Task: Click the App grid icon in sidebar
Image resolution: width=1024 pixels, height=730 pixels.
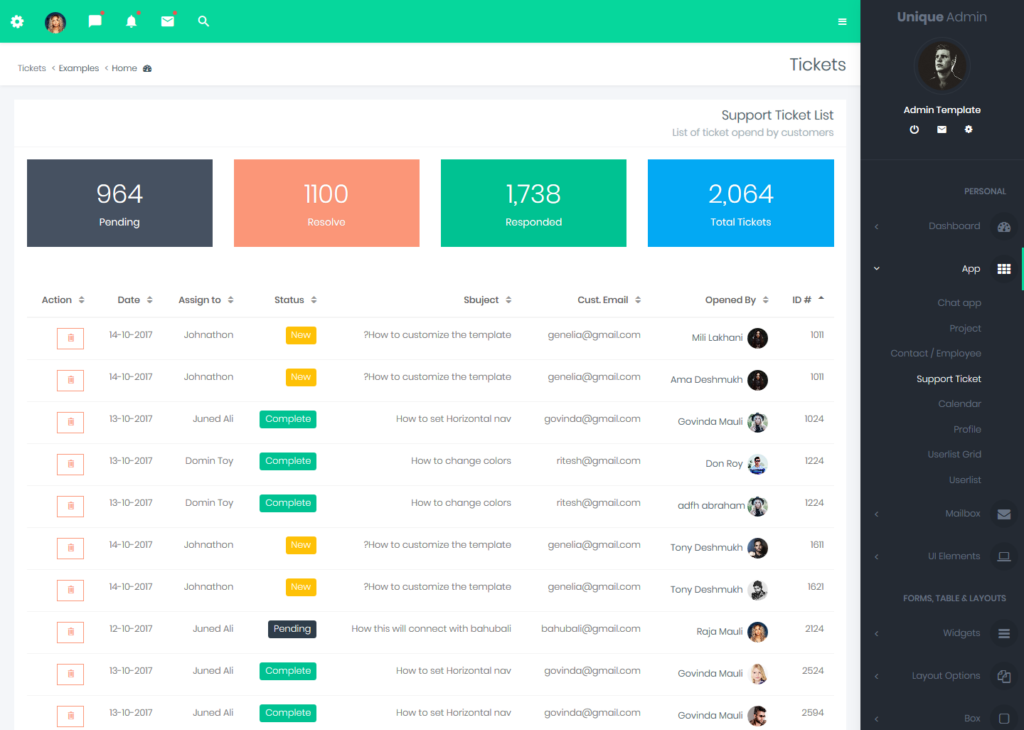Action: point(1004,268)
